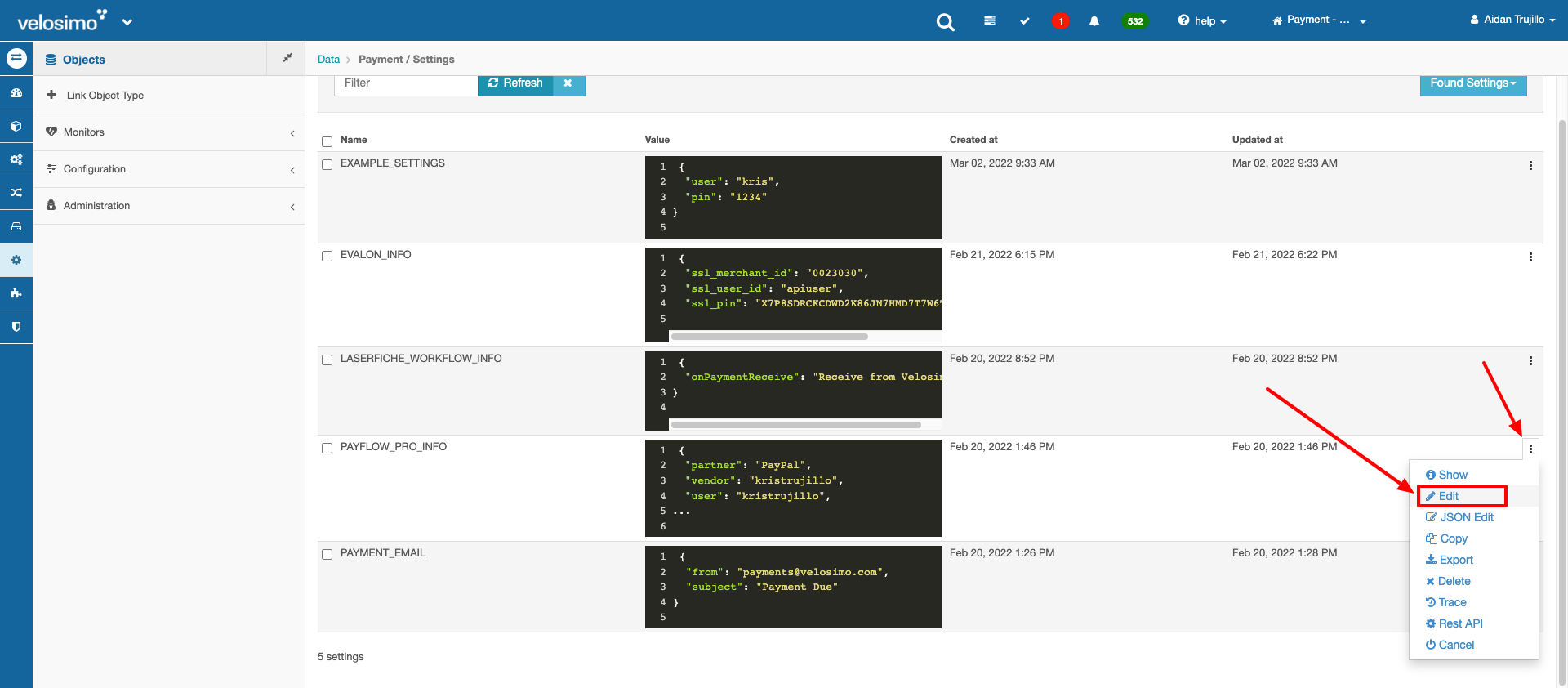This screenshot has height=688, width=1568.
Task: Check the PAYMENT_EMAIL checkbox
Action: pos(327,554)
